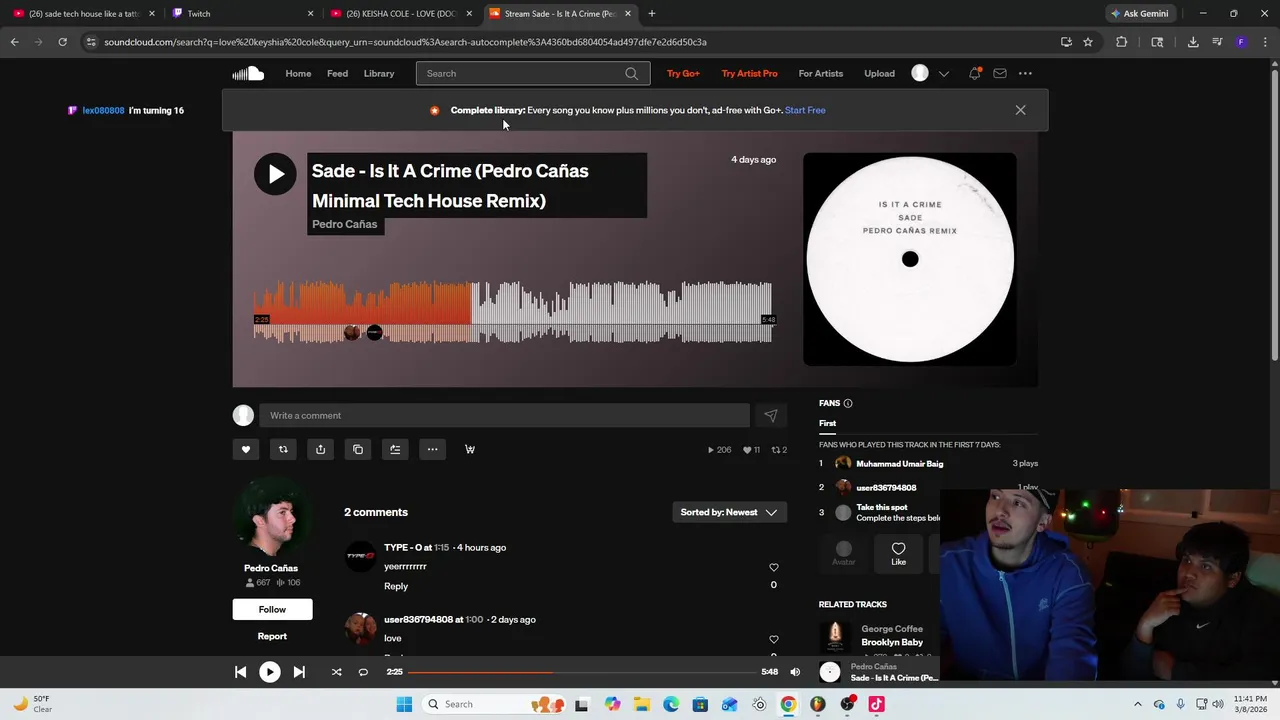Click the now-playing artwork in player bar

[830, 672]
